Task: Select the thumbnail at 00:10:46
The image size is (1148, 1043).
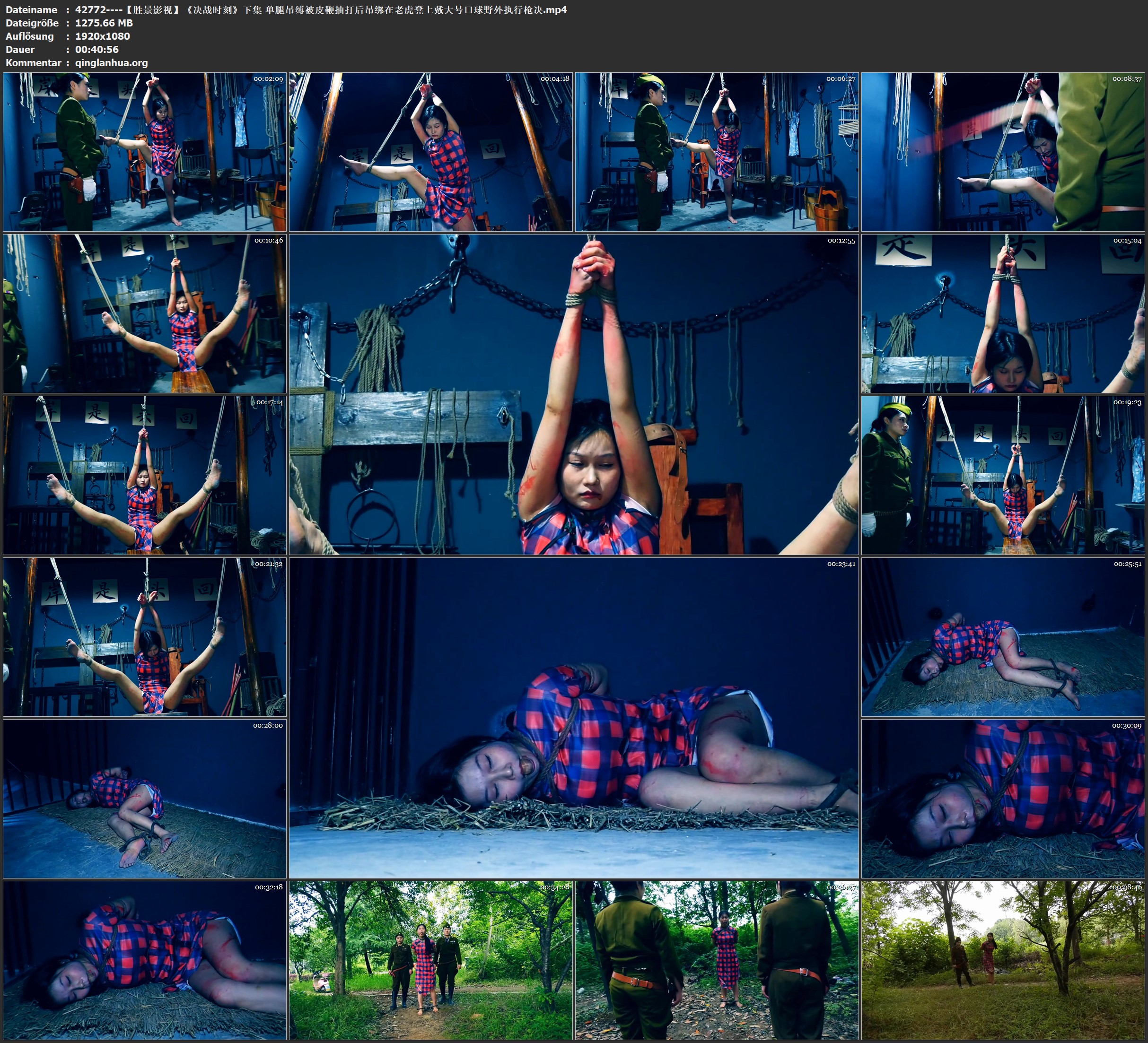Action: 145,313
